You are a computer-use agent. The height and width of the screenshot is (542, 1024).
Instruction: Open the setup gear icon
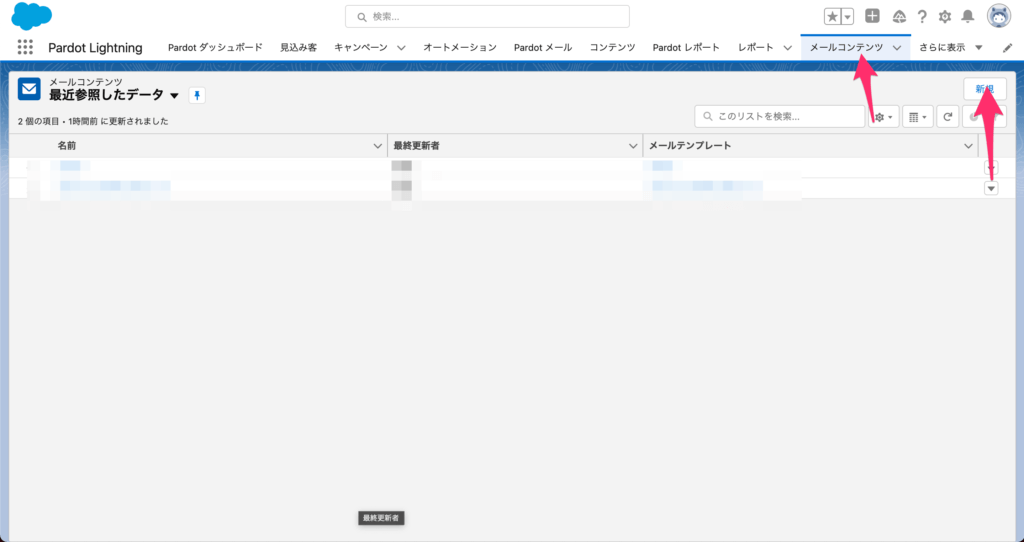pyautogui.click(x=944, y=16)
